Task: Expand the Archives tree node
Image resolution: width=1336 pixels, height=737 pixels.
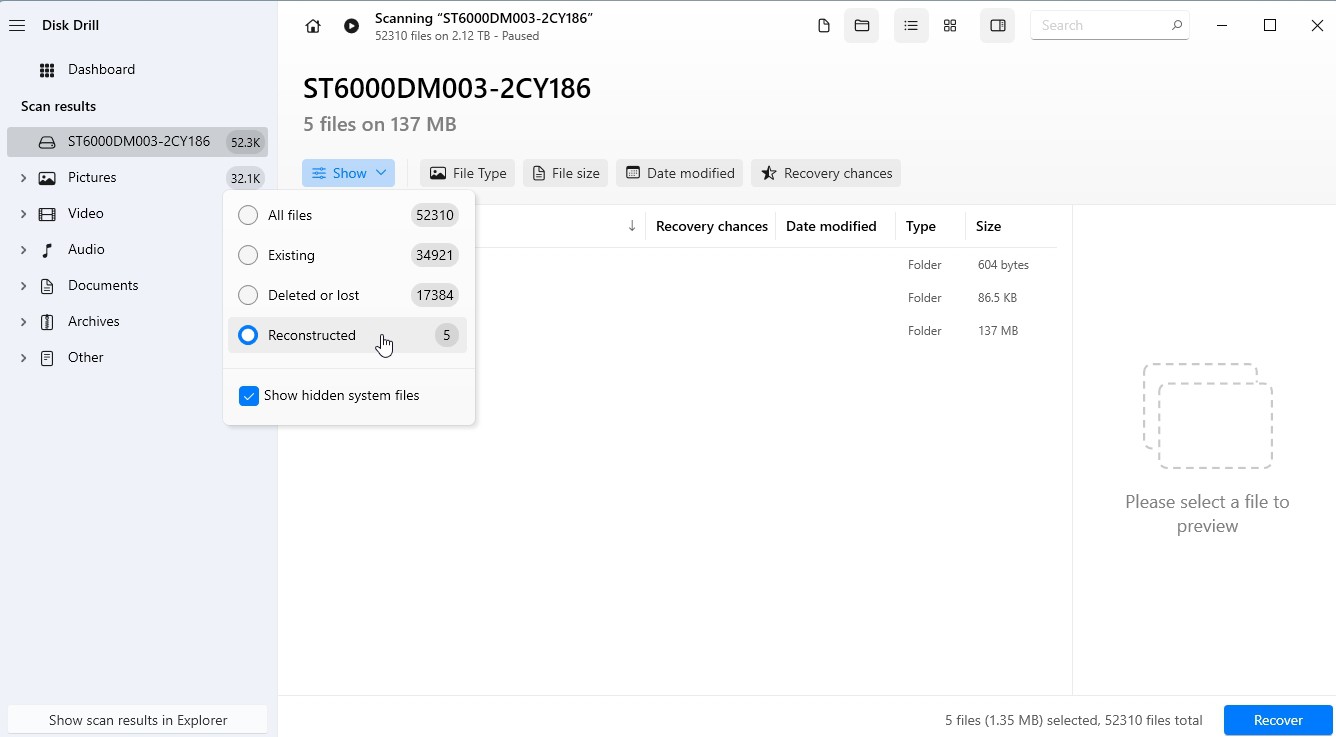Action: click(23, 322)
